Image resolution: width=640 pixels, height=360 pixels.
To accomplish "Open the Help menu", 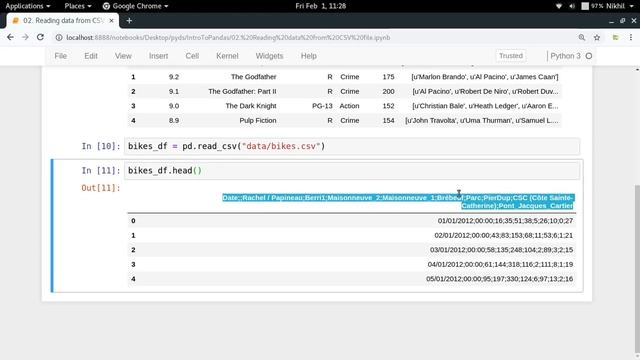I will (x=309, y=56).
